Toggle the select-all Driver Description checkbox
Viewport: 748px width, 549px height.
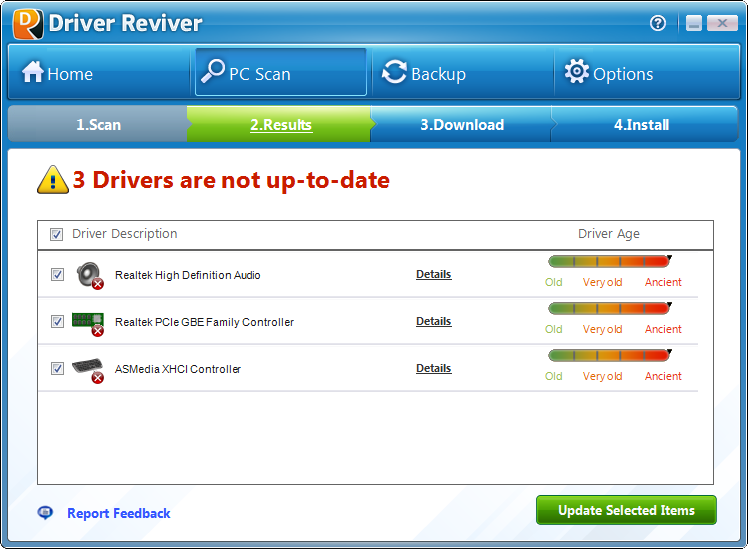pyautogui.click(x=57, y=234)
